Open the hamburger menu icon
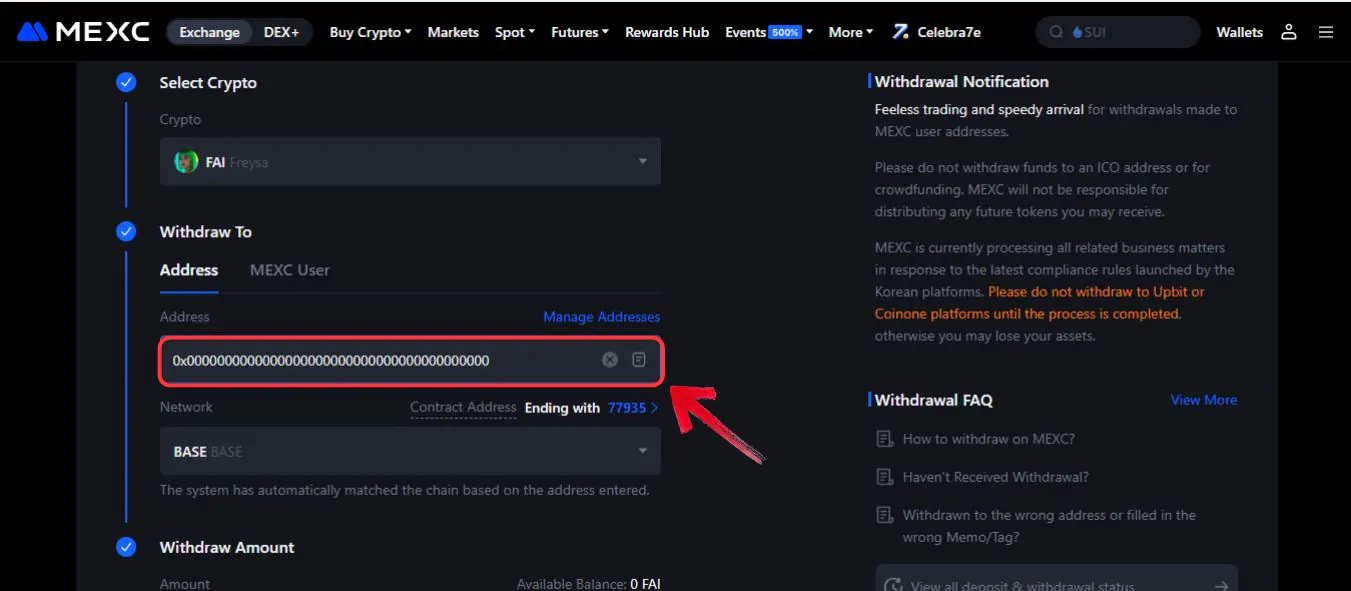The width and height of the screenshot is (1351, 591). [1326, 32]
